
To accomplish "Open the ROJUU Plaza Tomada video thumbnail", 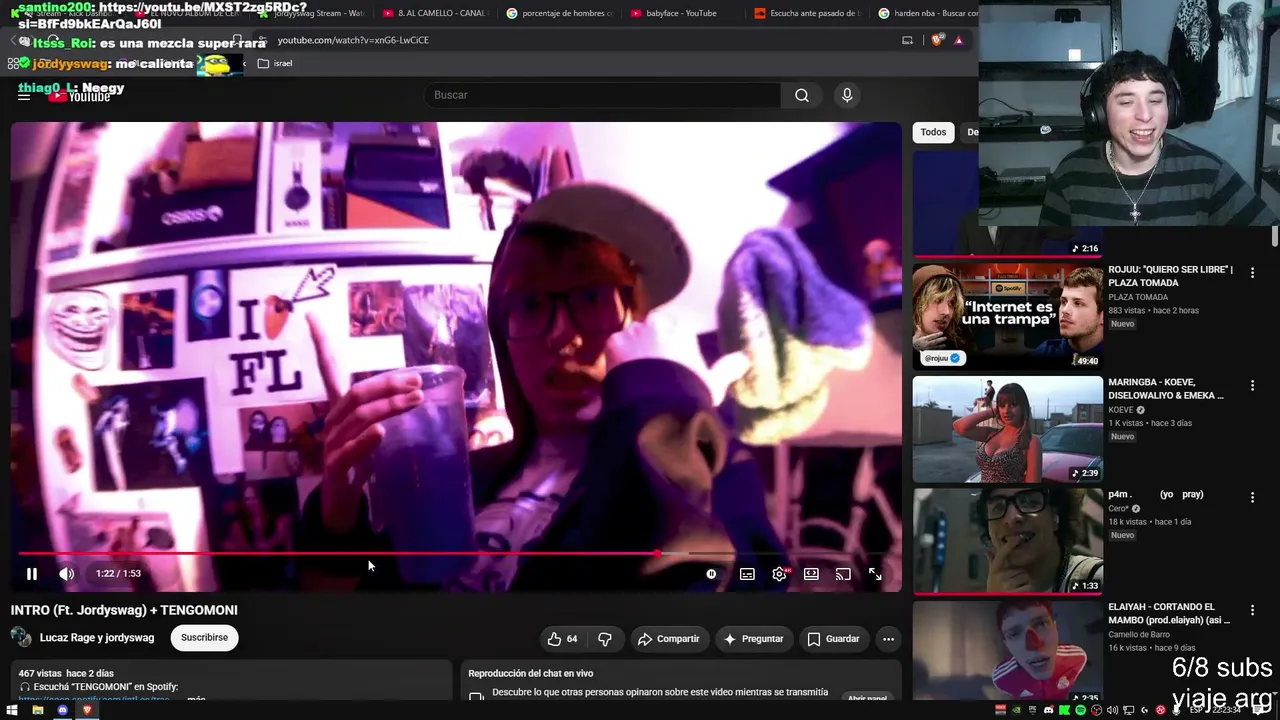I will (1007, 316).
